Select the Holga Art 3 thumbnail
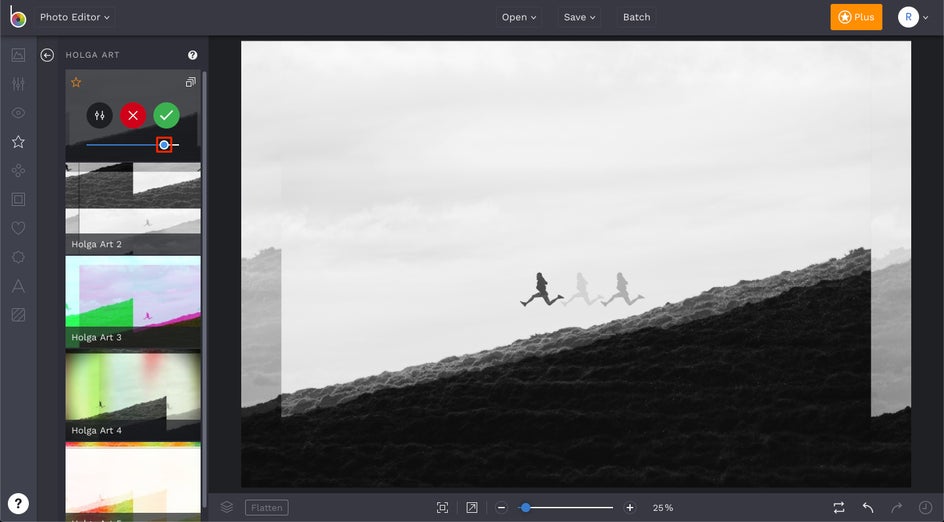 (133, 302)
